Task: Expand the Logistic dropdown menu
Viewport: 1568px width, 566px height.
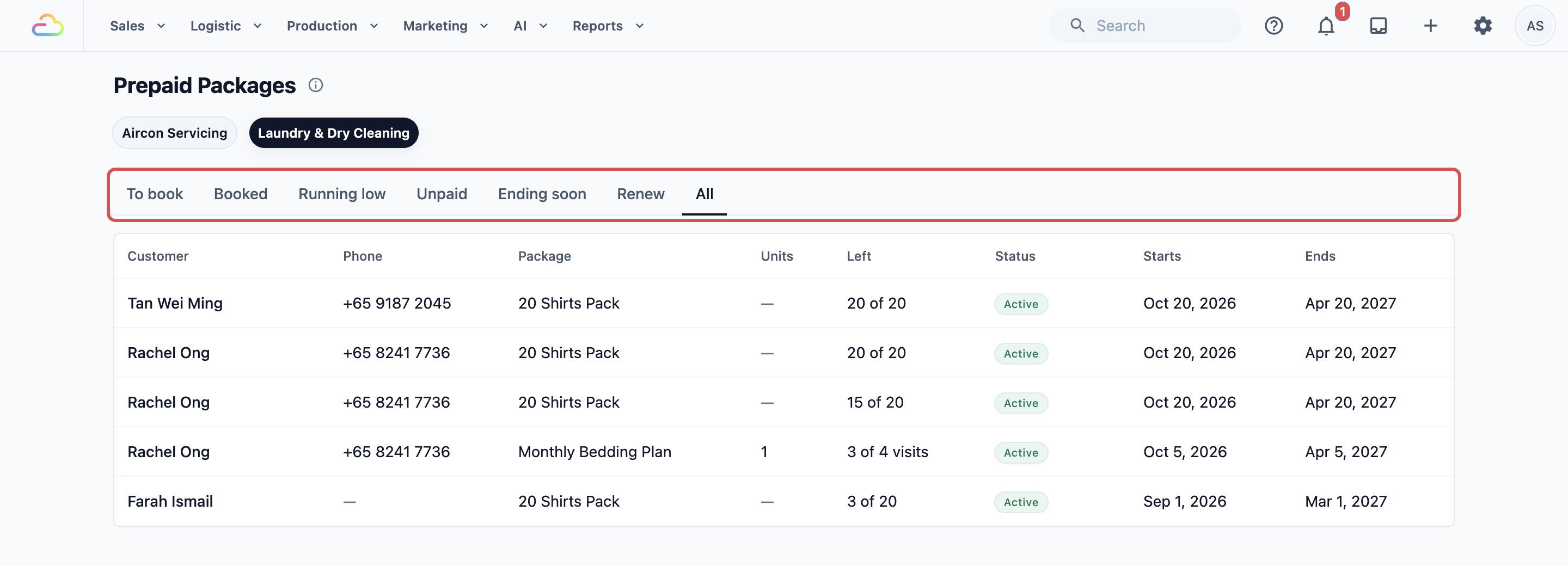Action: click(x=226, y=26)
